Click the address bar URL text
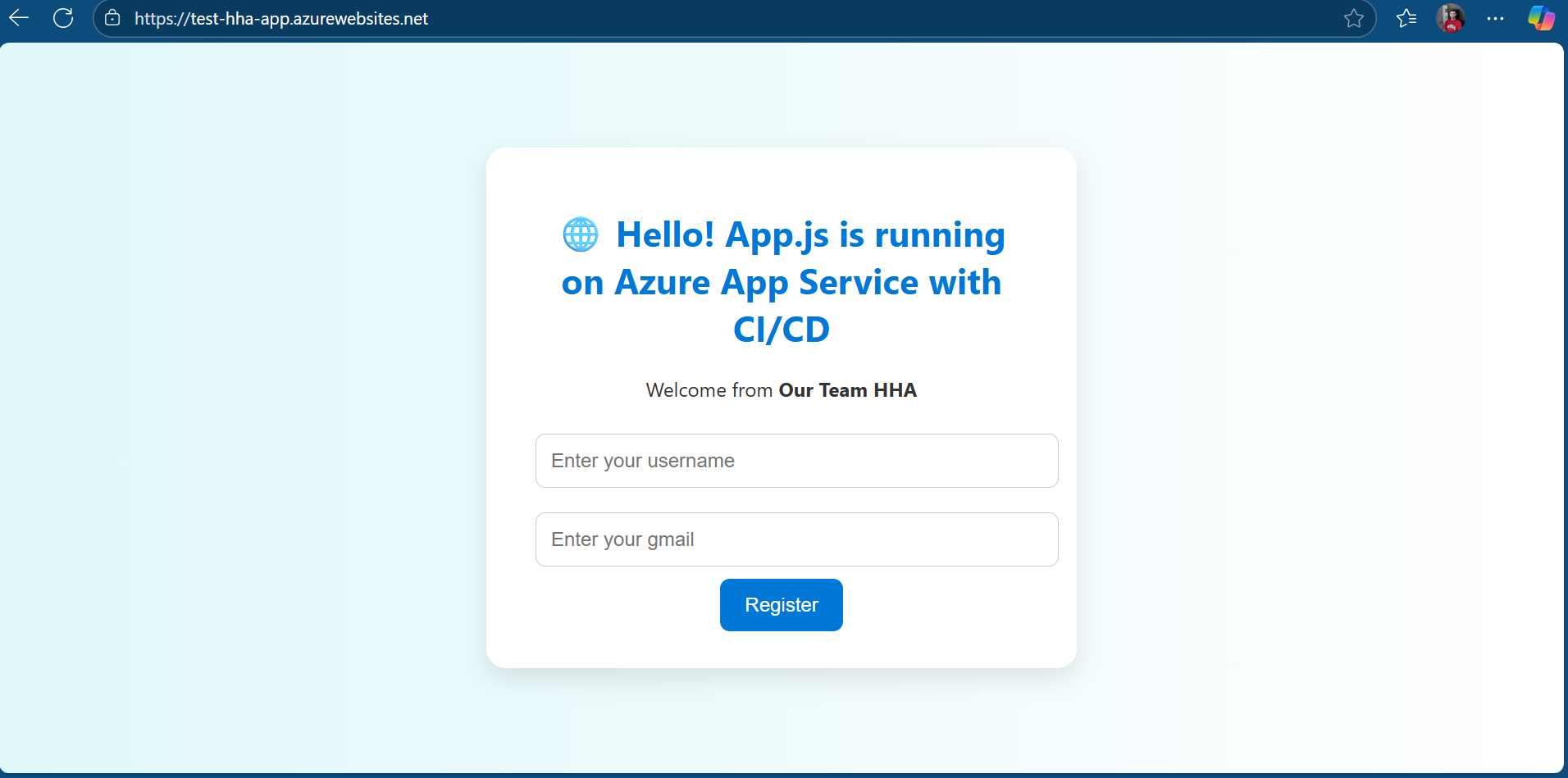This screenshot has width=1568, height=778. 280,18
